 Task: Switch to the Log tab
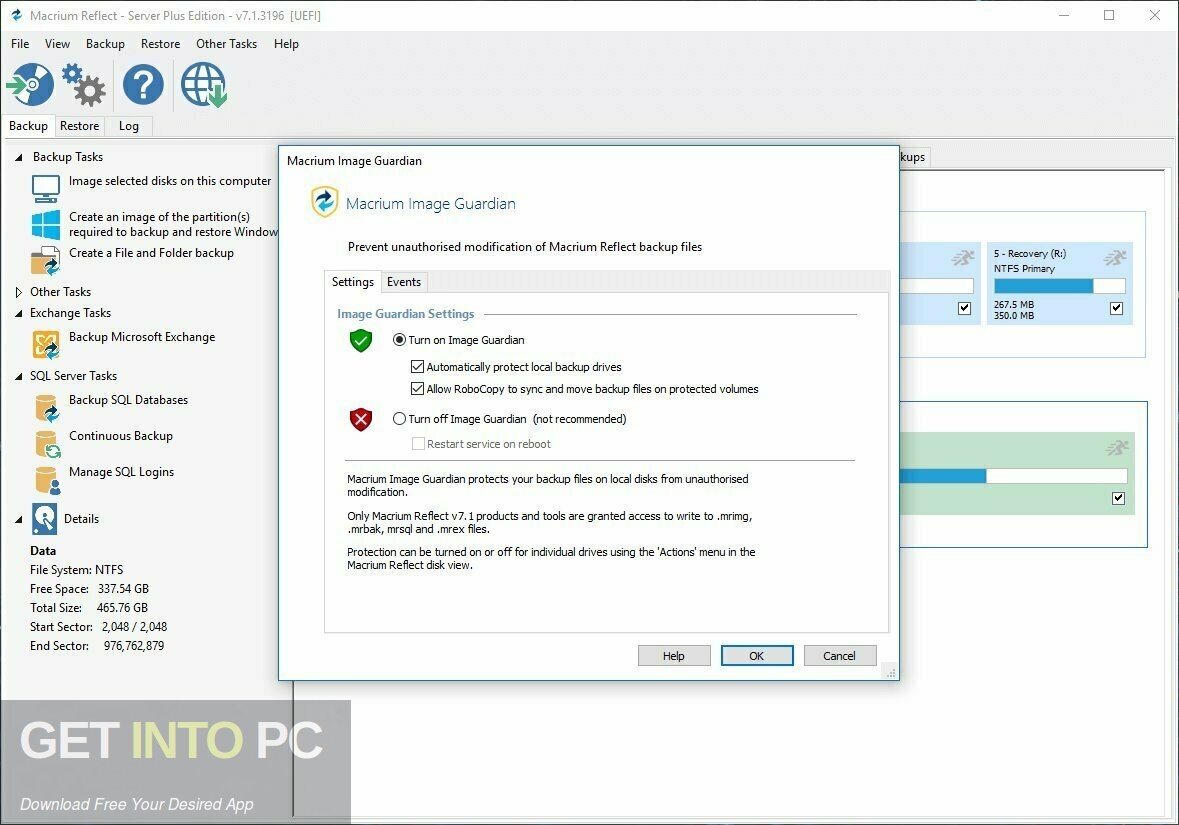click(129, 126)
